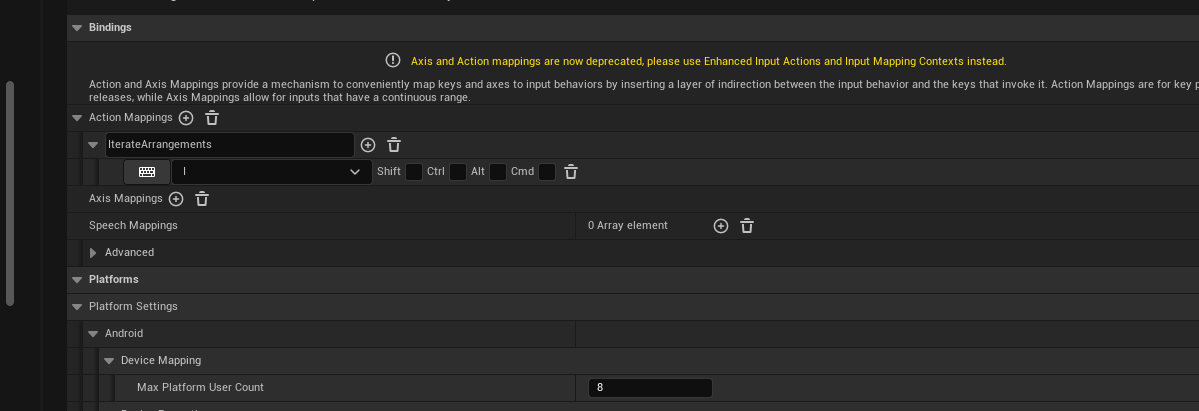Delete all Action Mappings with trash icon

point(212,118)
